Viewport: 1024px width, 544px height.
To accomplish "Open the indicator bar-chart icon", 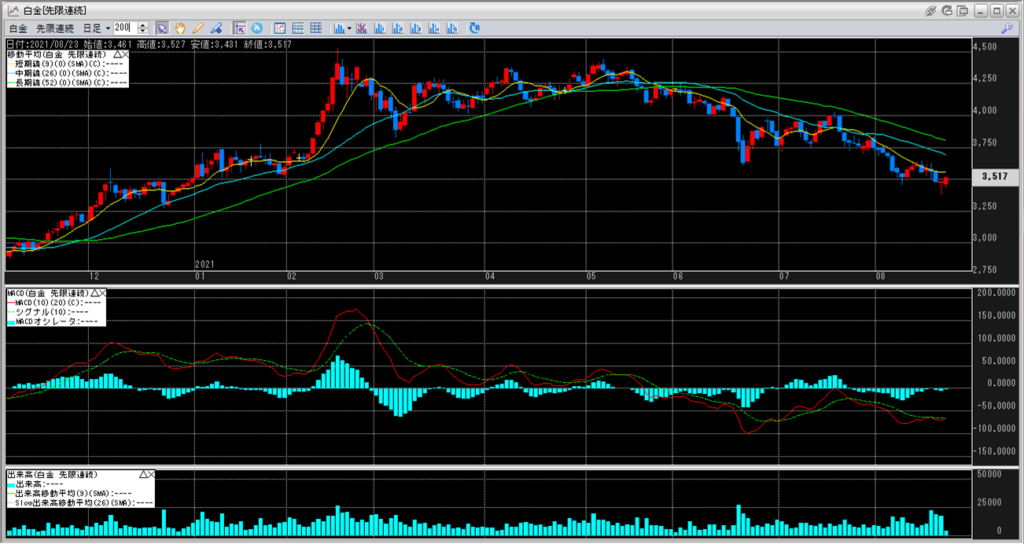I will coord(339,28).
